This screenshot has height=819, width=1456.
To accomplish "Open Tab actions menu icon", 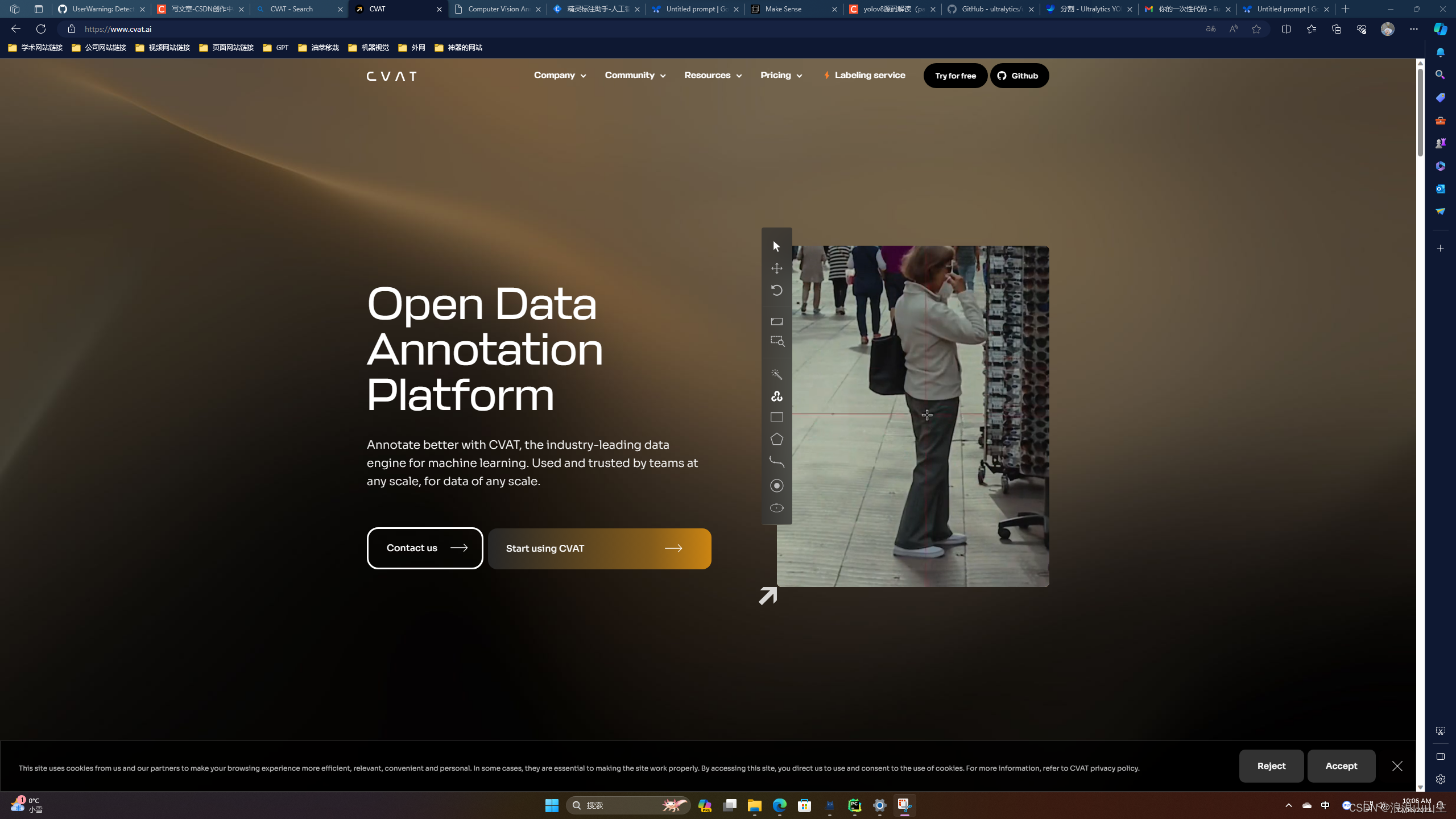I will point(39,9).
